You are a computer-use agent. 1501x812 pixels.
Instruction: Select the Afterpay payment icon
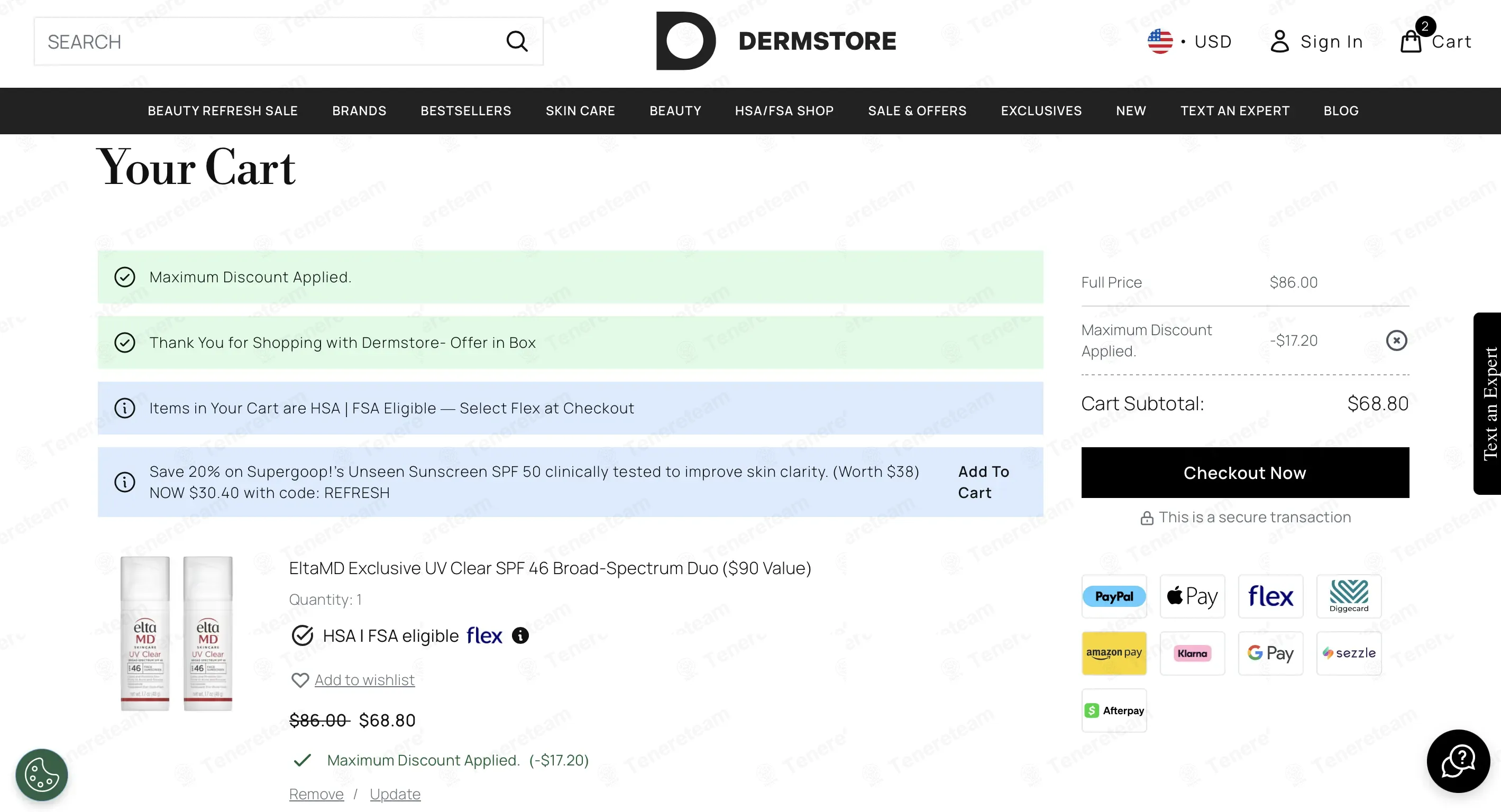click(x=1114, y=710)
